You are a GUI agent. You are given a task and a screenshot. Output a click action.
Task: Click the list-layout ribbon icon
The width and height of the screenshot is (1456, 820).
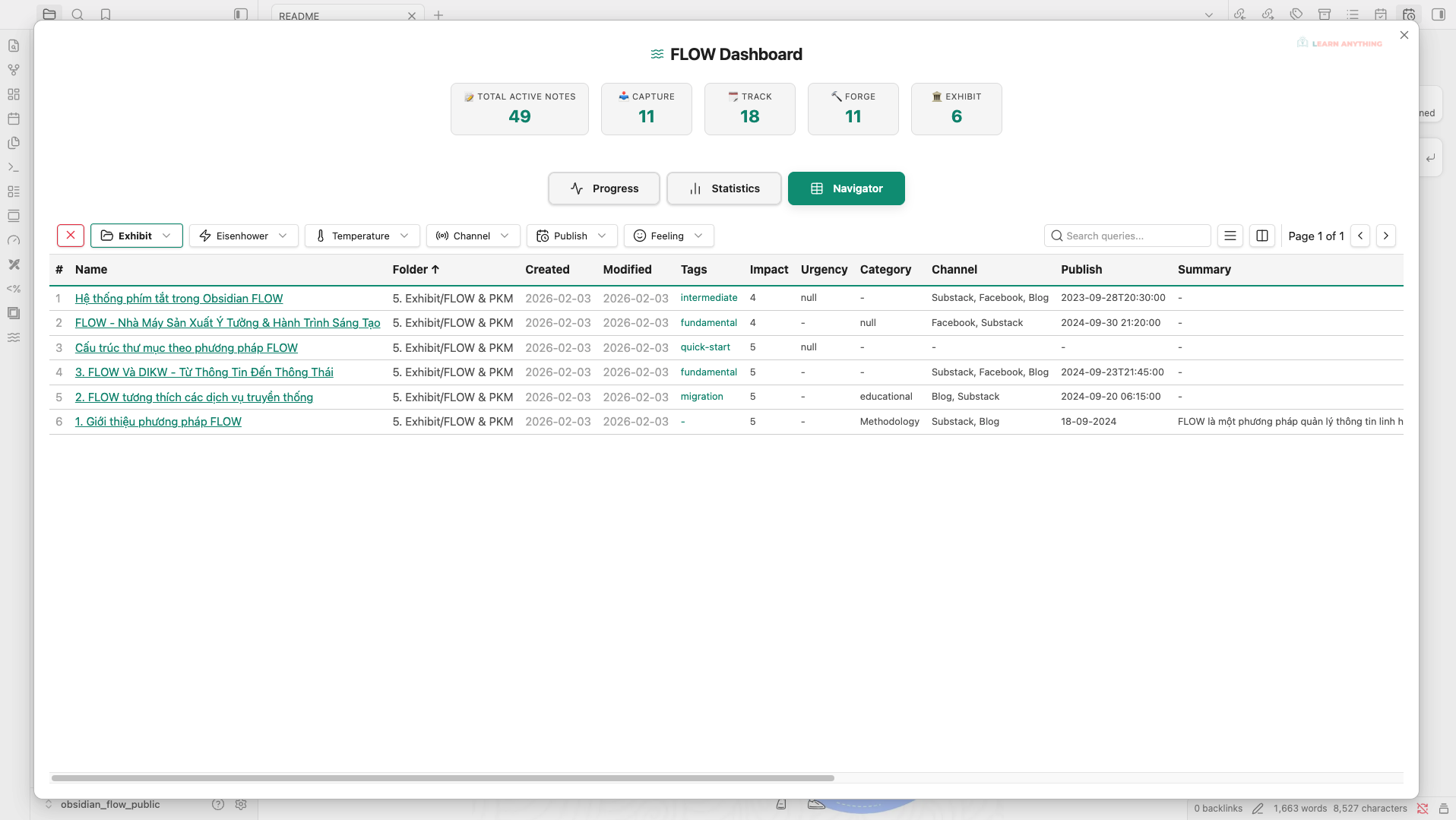[14, 192]
